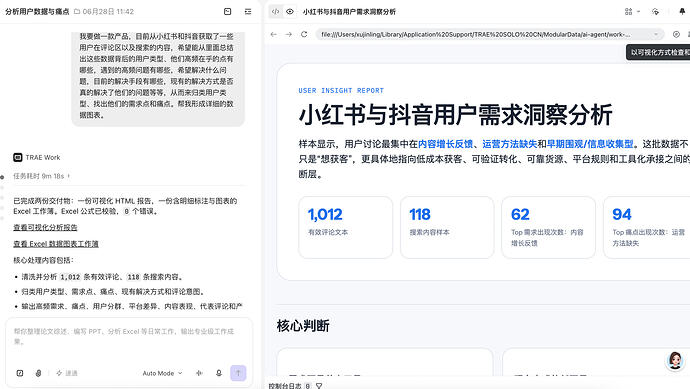Image resolution: width=690 pixels, height=389 pixels.
Task: Open the Auto Mode dropdown
Action: point(162,373)
